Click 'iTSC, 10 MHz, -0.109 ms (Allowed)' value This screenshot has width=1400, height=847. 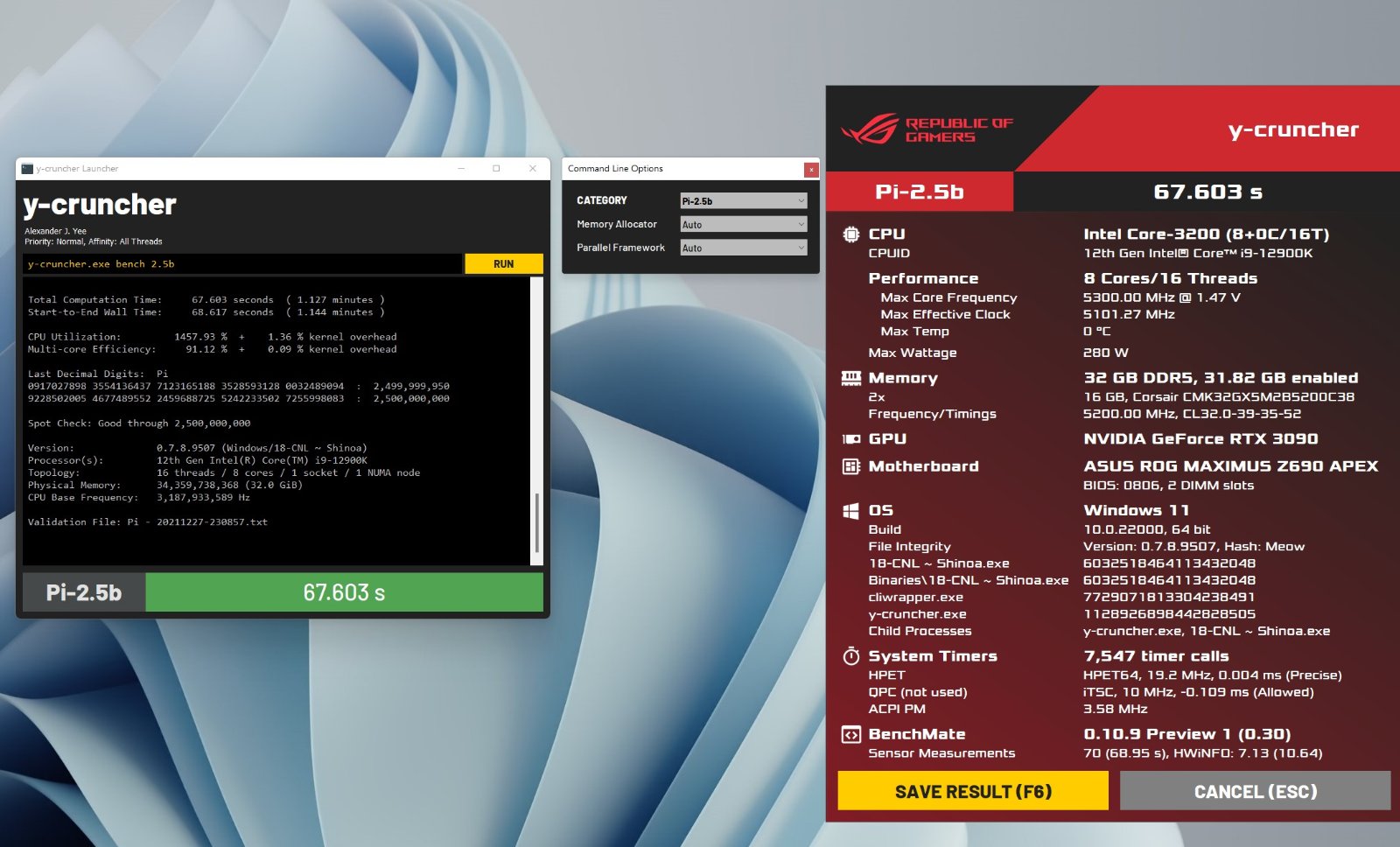[x=1198, y=692]
